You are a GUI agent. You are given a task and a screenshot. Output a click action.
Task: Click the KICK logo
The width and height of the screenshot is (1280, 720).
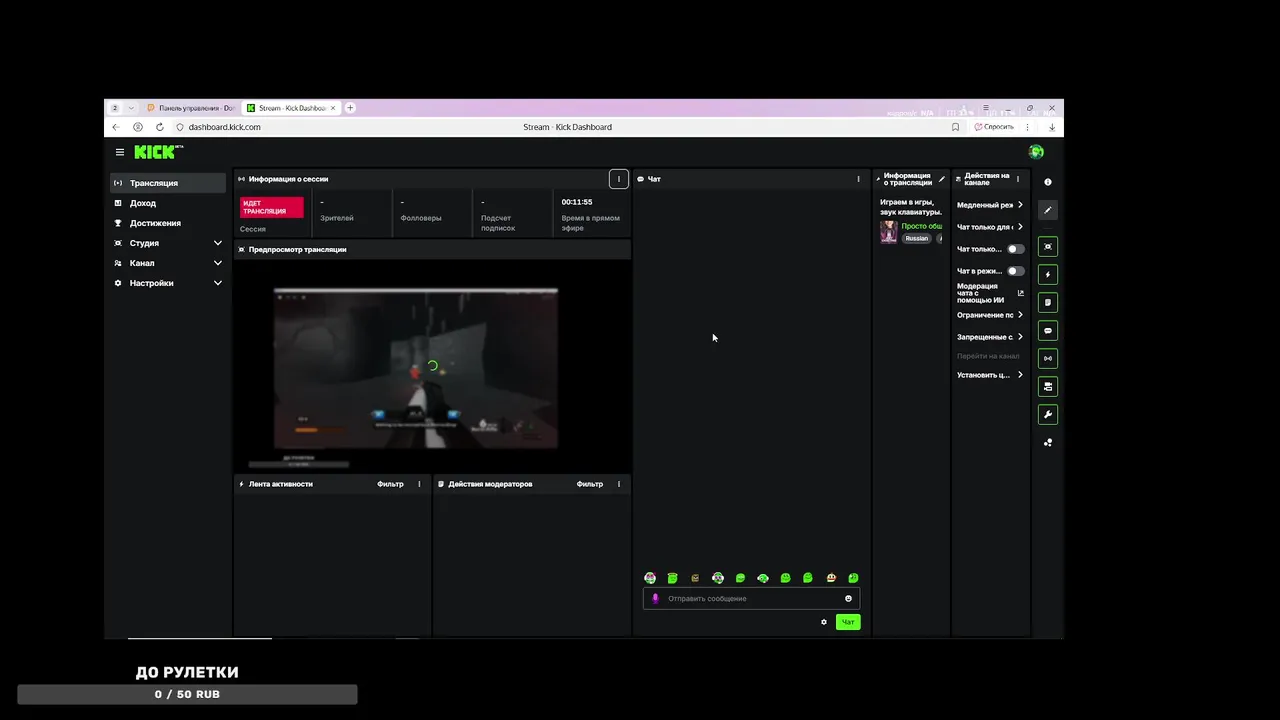click(159, 152)
